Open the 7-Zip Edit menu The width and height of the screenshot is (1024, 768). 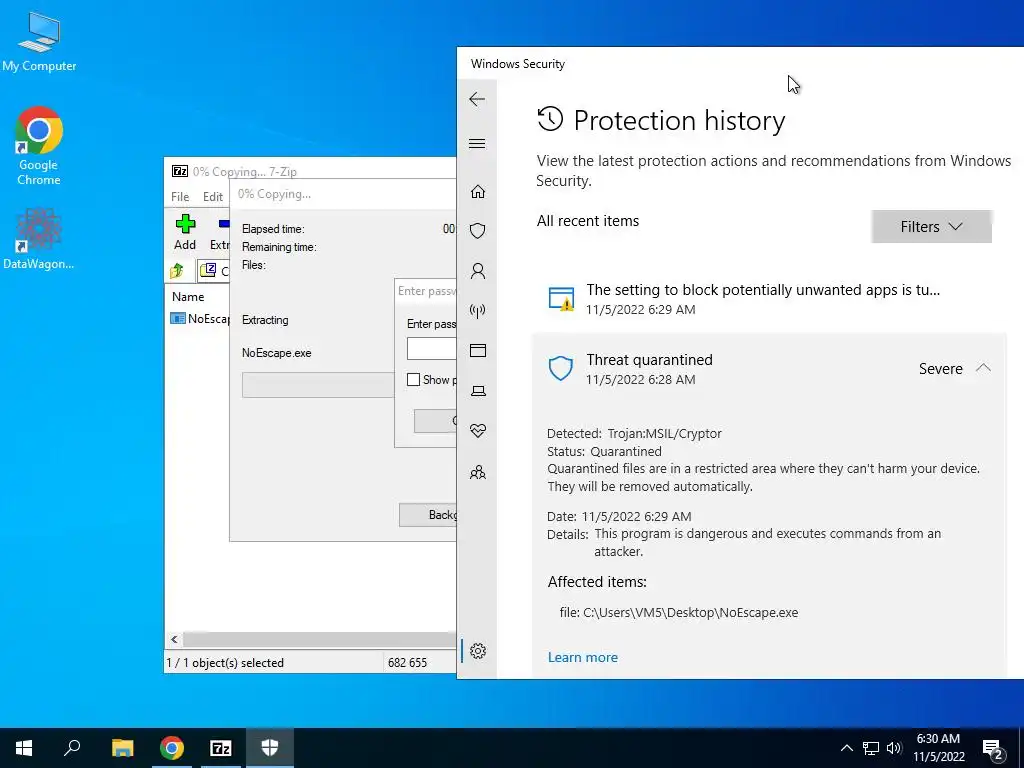[213, 197]
